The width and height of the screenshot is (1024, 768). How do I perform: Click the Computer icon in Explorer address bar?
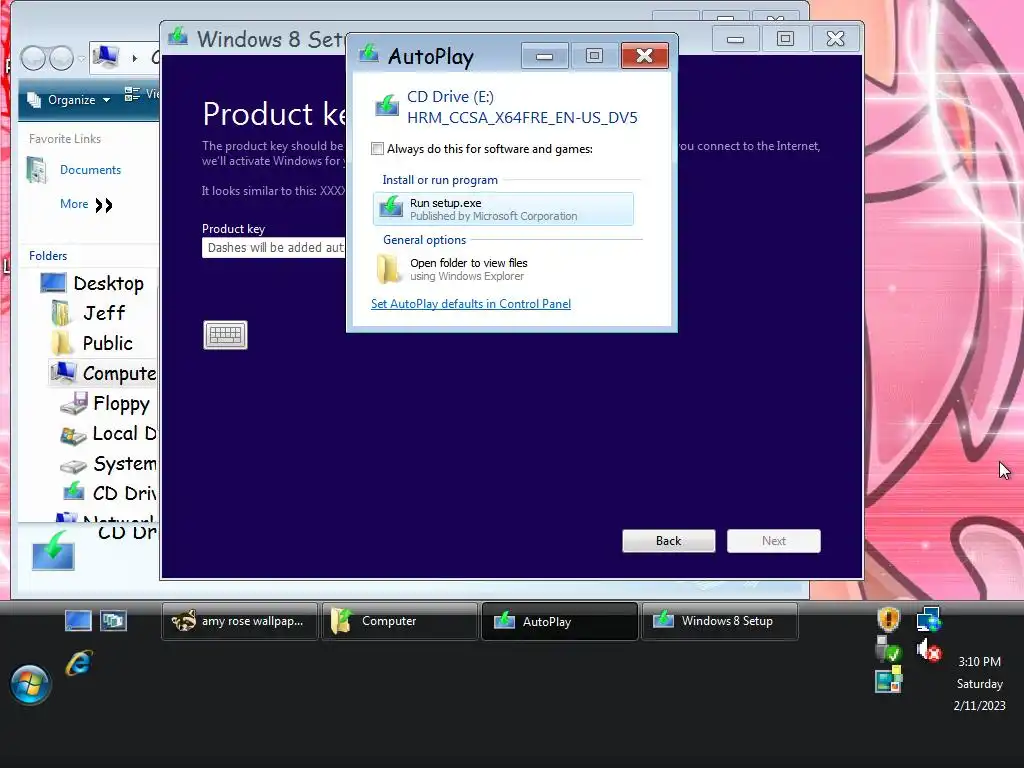coord(105,57)
